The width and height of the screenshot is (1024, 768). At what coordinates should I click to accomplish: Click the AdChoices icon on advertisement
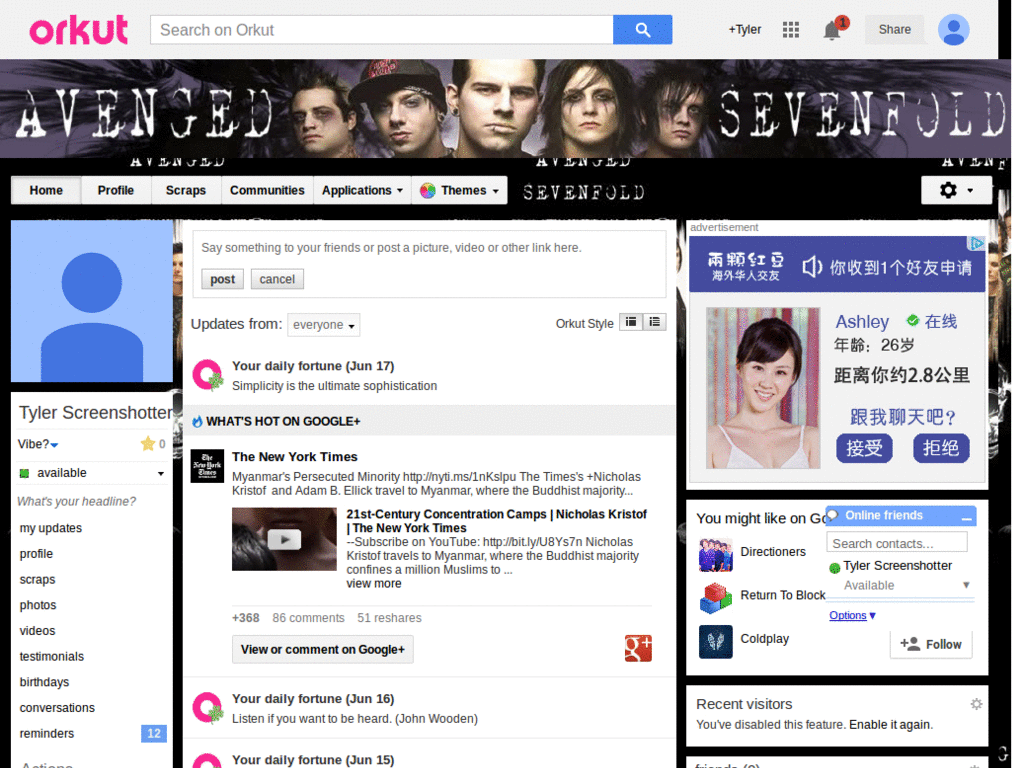976,243
